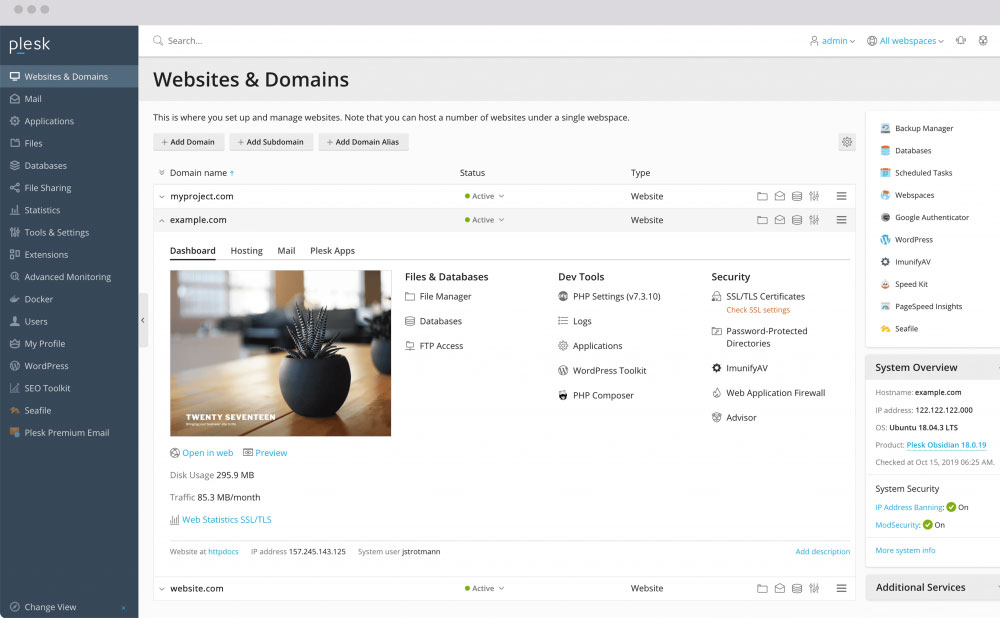
Task: Switch to the Hosting tab
Action: 246,251
